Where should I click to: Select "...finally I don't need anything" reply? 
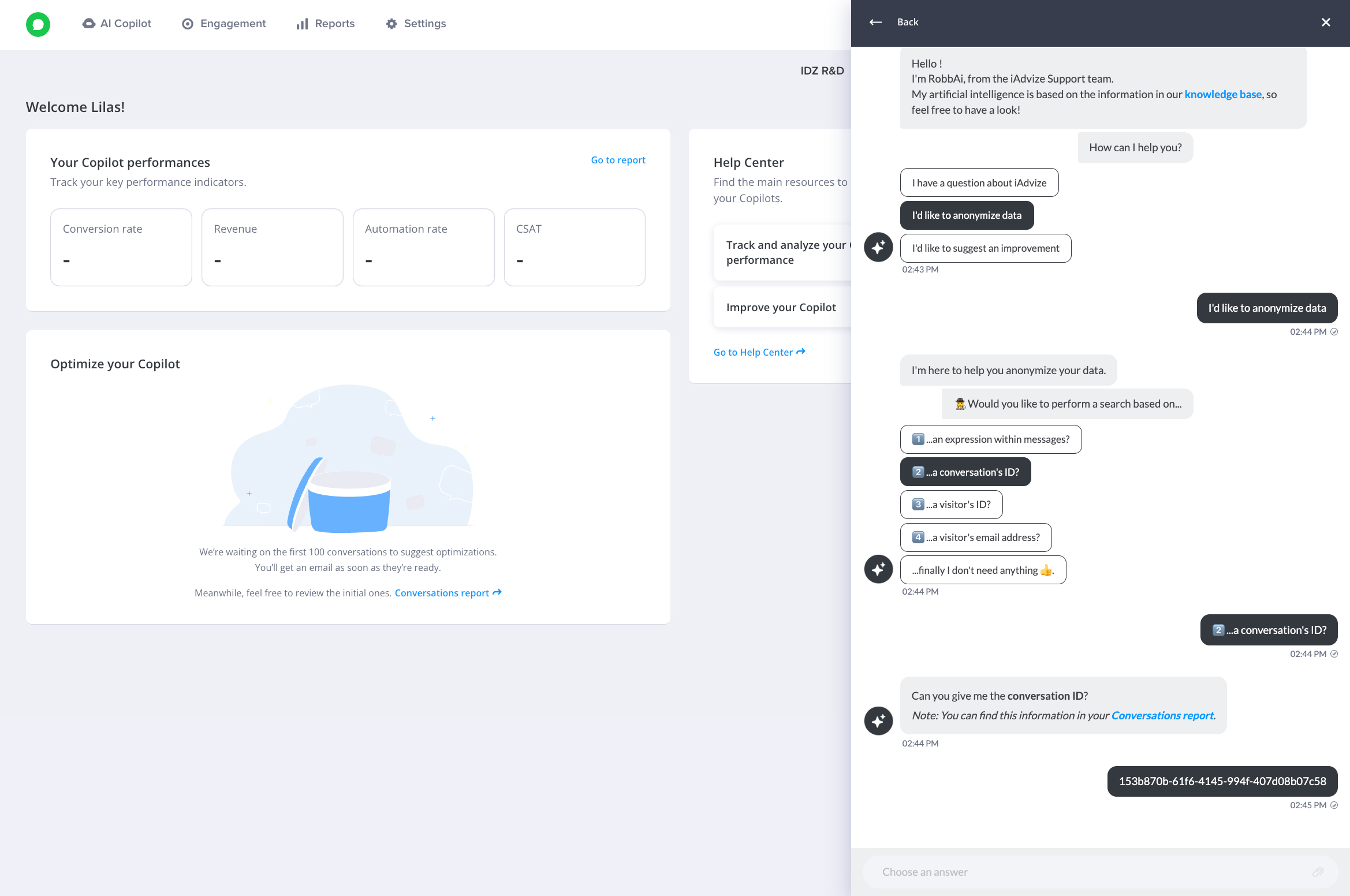click(x=982, y=570)
